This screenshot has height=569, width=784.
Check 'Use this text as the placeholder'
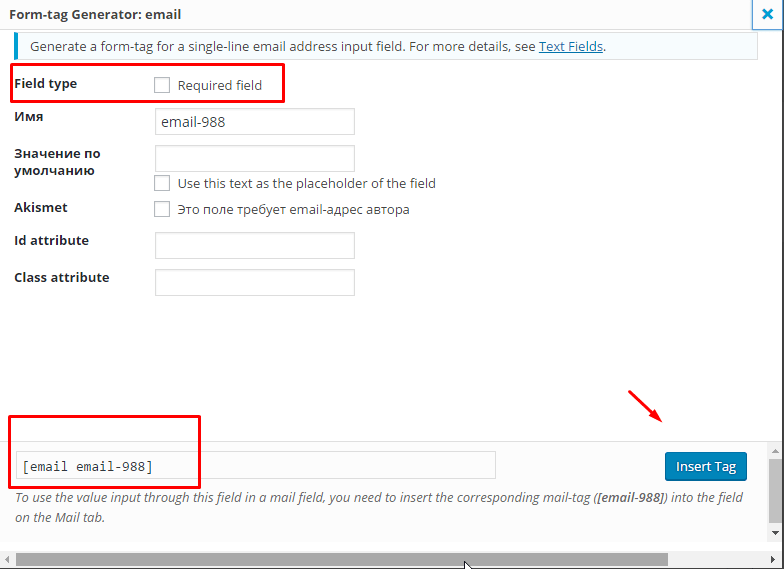tap(162, 183)
